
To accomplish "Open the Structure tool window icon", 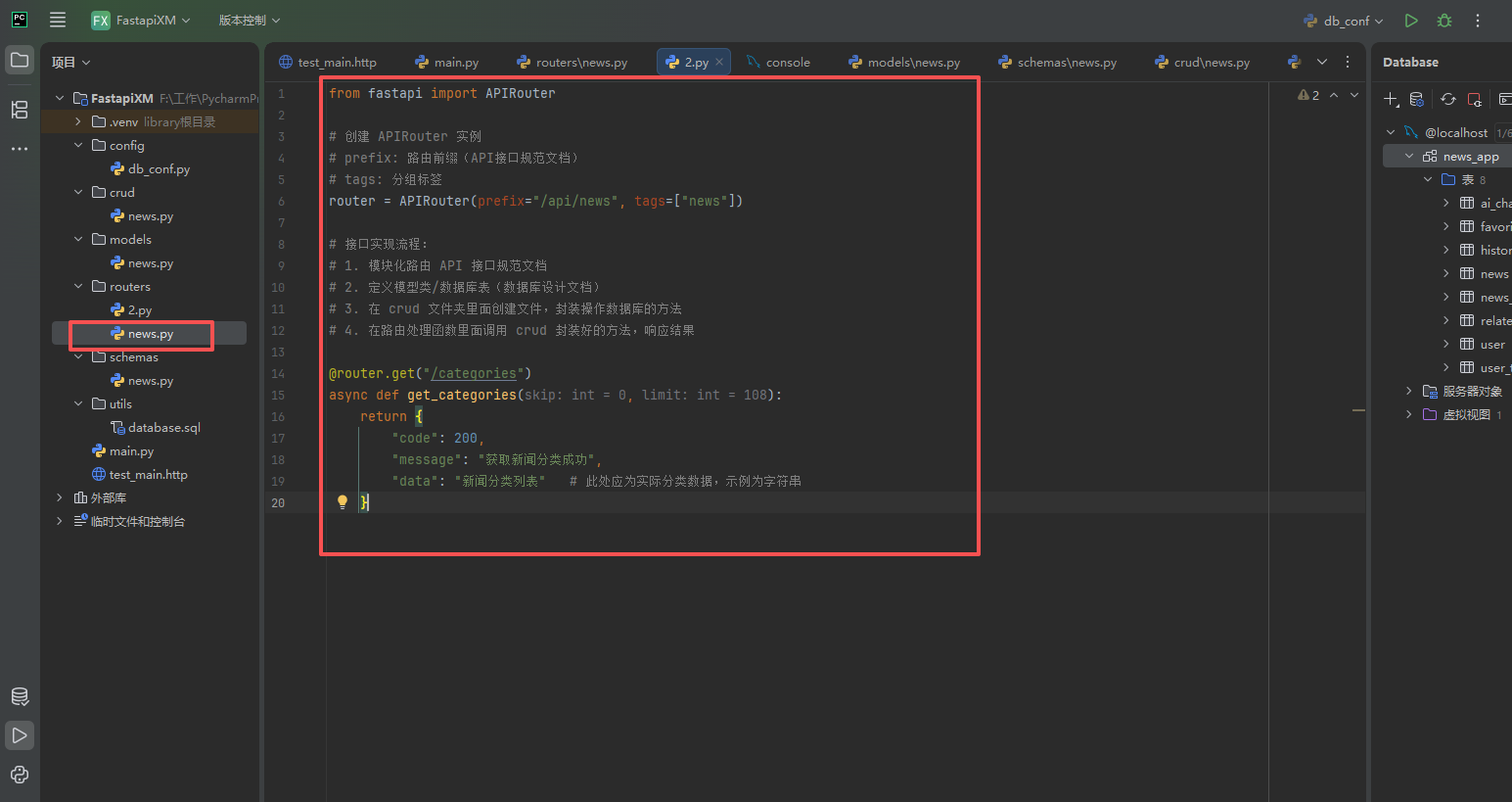I will click(x=20, y=110).
